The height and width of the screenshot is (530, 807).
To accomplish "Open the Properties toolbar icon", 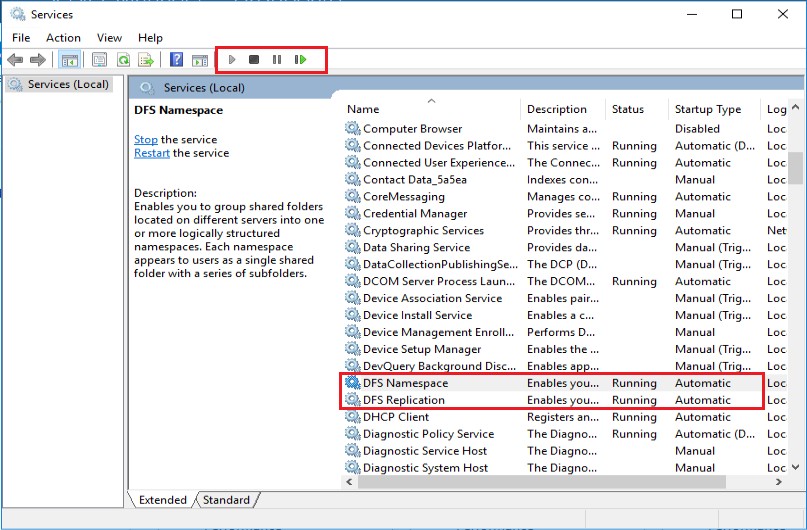I will 99,60.
